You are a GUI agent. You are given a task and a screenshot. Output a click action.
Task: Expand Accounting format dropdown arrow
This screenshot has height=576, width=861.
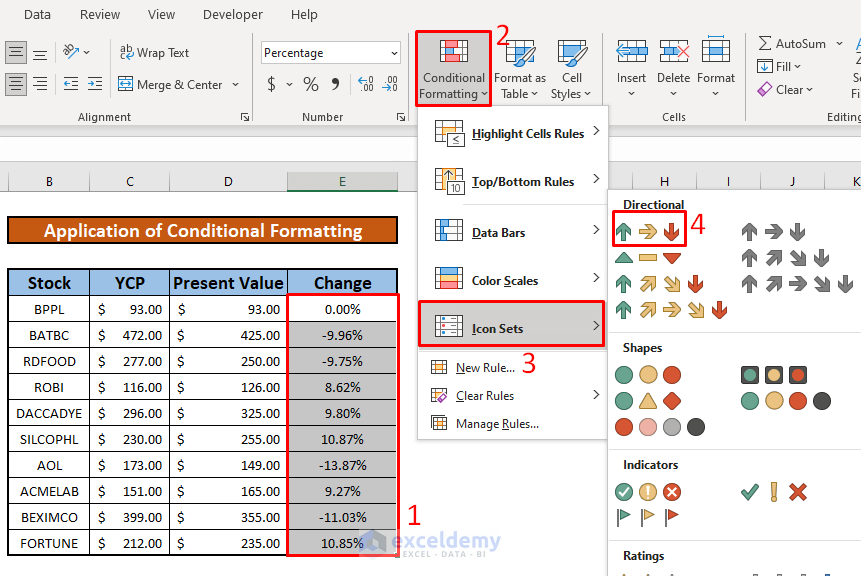(289, 85)
